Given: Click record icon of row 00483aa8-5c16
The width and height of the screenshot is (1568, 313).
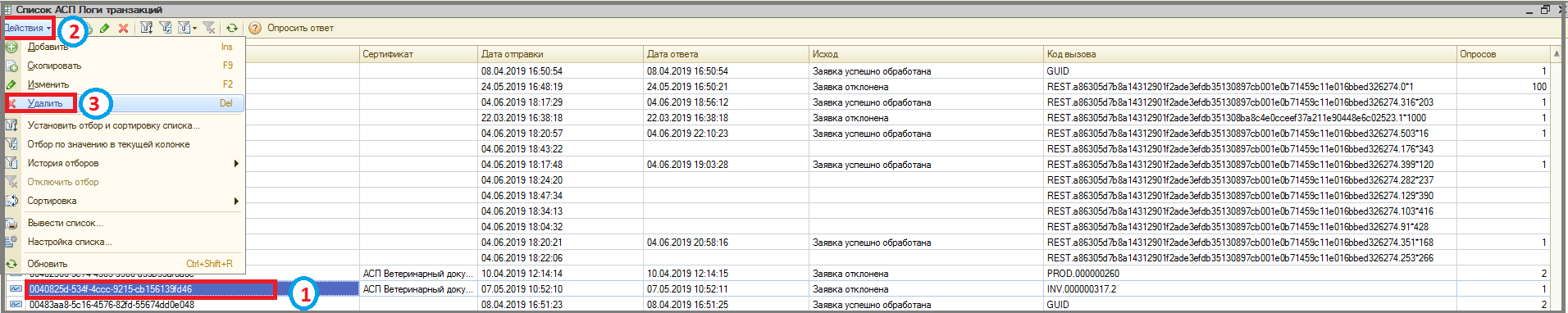Looking at the screenshot, I should (16, 305).
